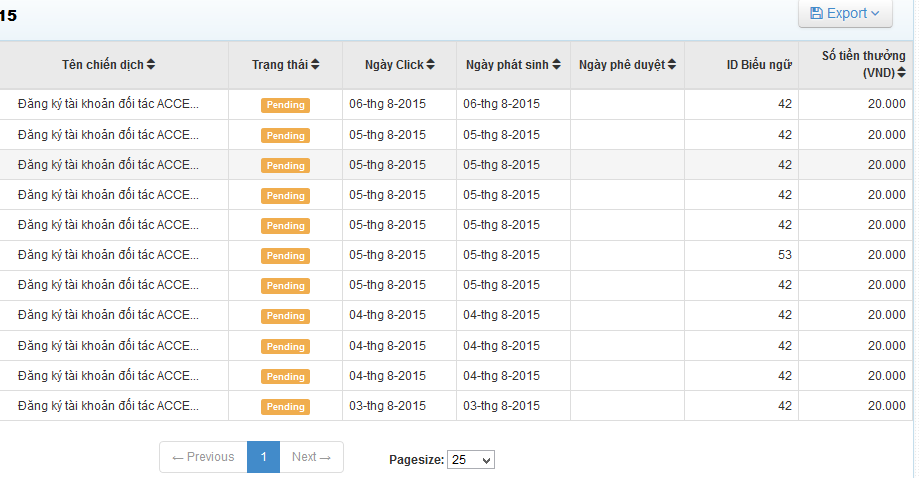Click the 20.000 amount in the 03-thg 8-2015 row
The width and height of the screenshot is (919, 478).
click(x=887, y=405)
